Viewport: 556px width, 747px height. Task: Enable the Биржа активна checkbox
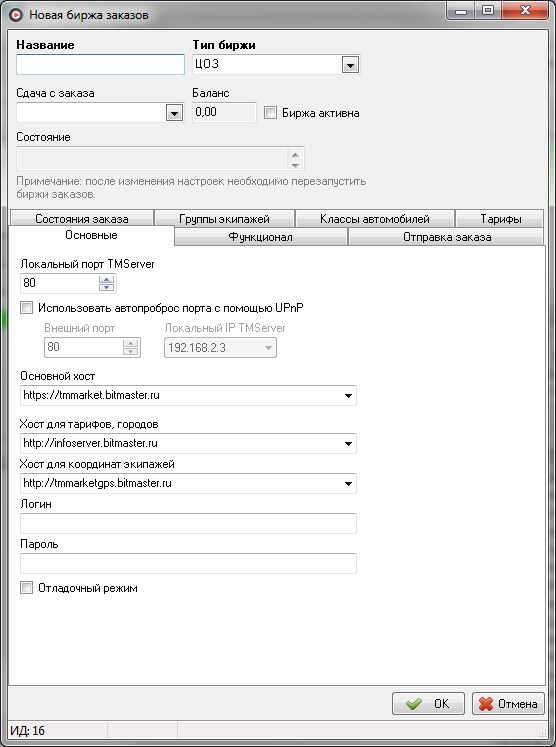[270, 113]
